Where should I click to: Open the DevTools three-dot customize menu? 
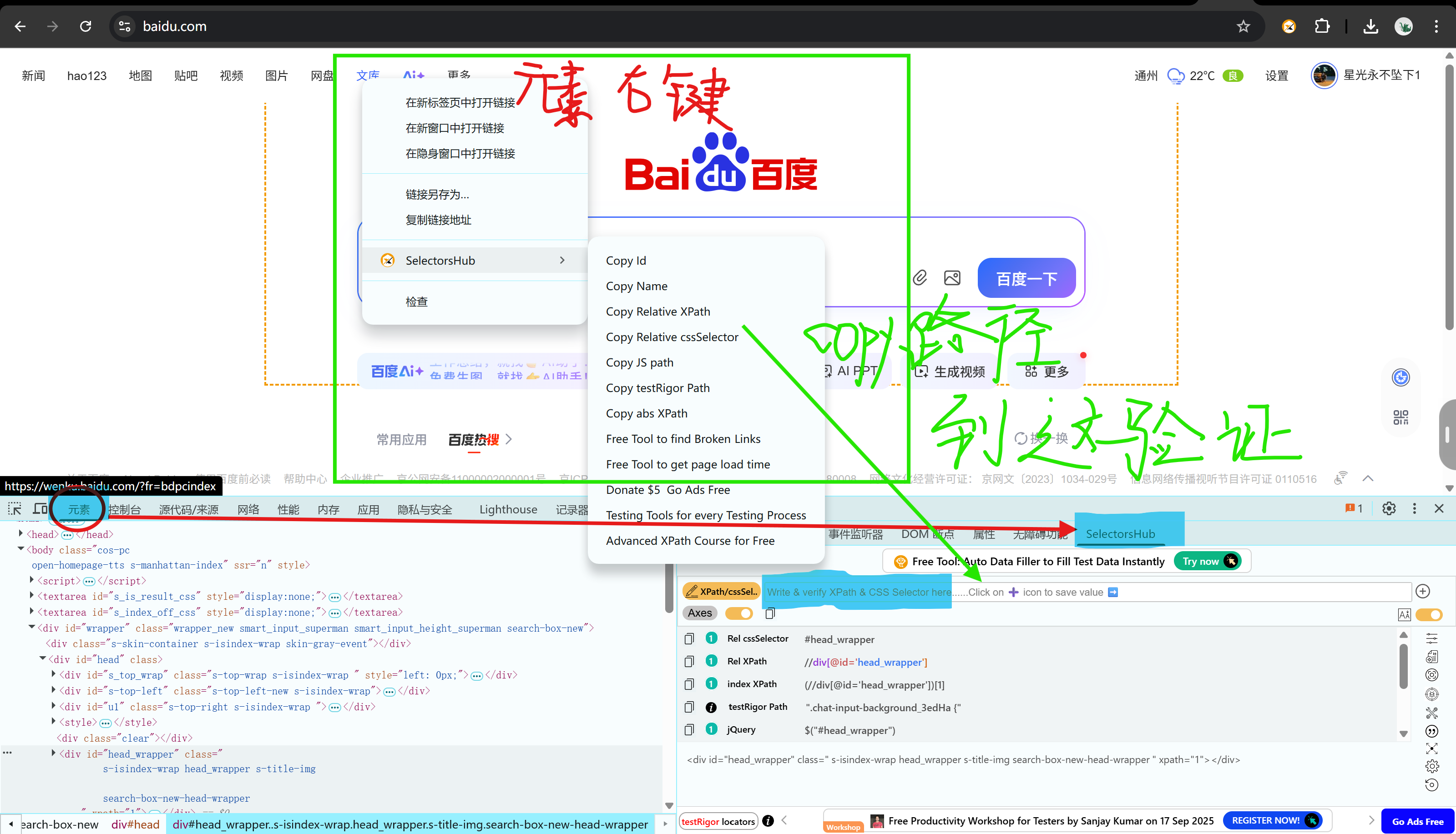1415,509
